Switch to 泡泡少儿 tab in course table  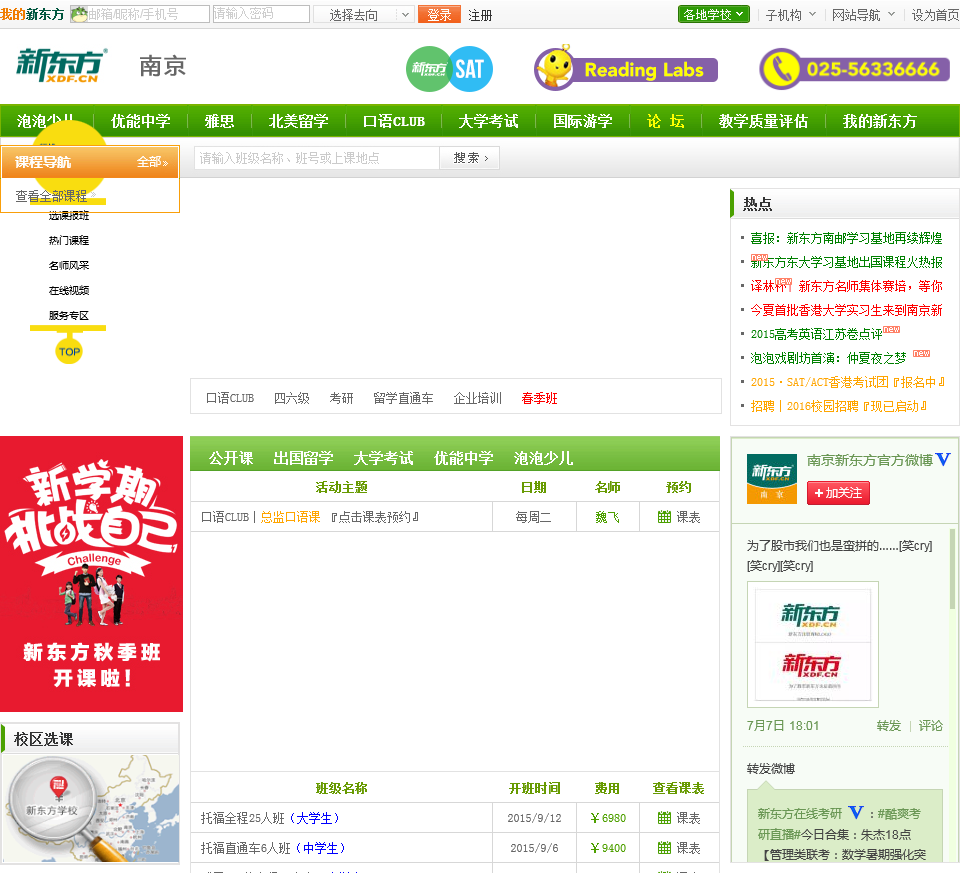(x=543, y=458)
